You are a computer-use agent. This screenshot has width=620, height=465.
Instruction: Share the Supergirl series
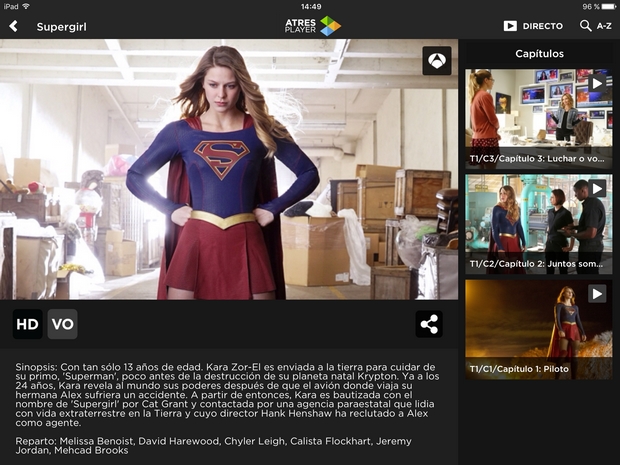429,324
